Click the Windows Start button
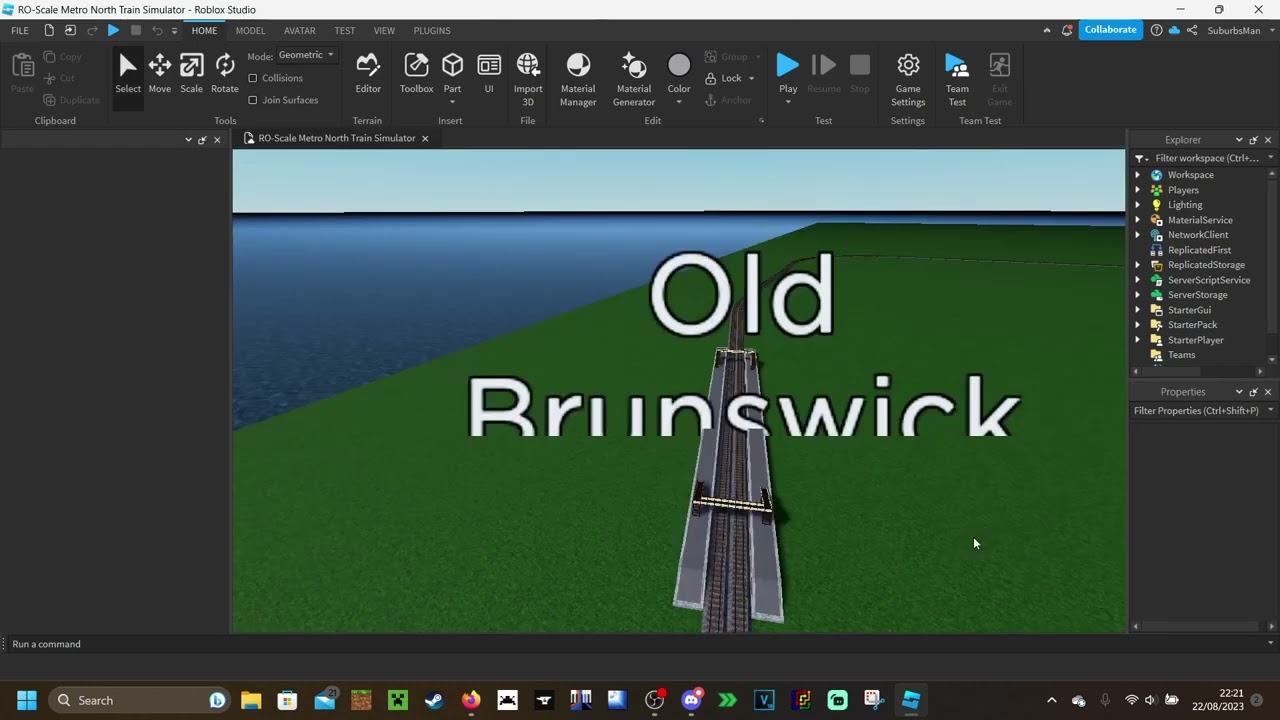Image resolution: width=1280 pixels, height=720 pixels. [x=27, y=700]
